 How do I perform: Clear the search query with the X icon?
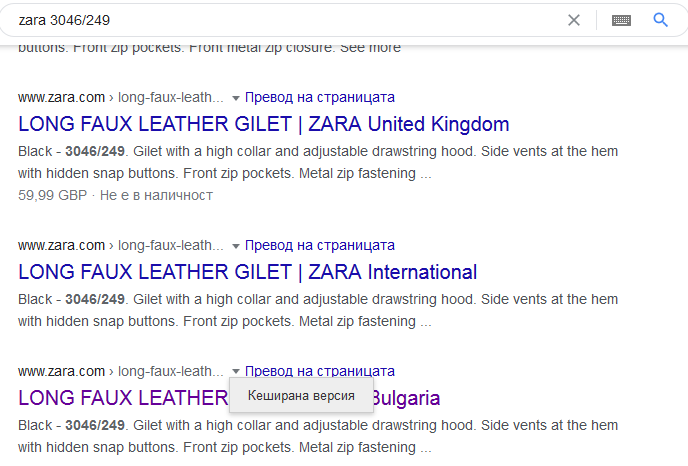point(574,20)
